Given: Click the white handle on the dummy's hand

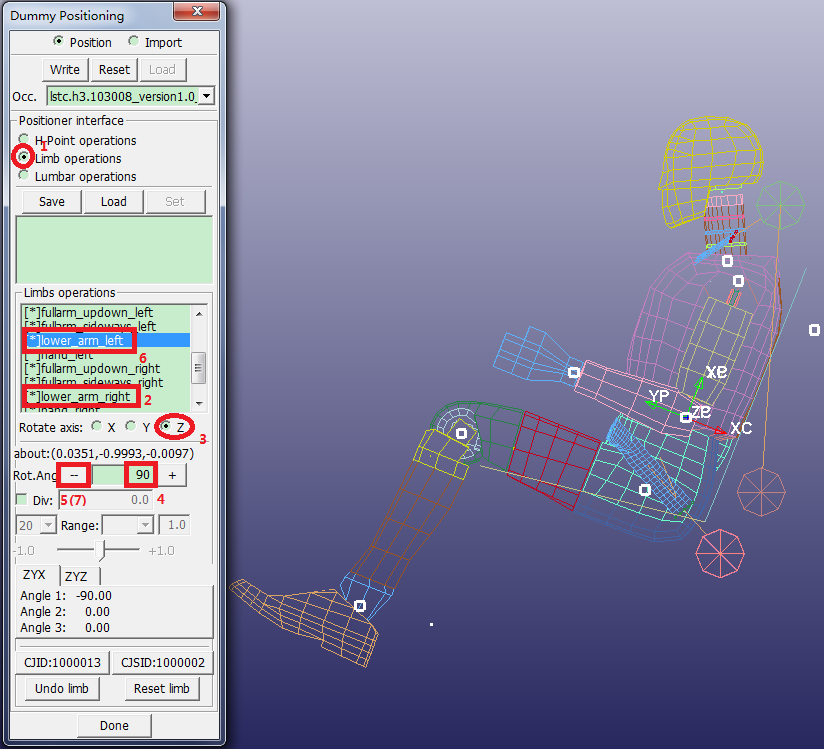Looking at the screenshot, I should 574,372.
